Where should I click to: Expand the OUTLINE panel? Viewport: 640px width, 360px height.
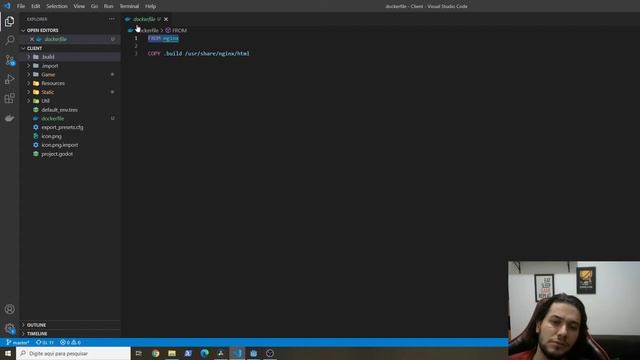tap(36, 325)
